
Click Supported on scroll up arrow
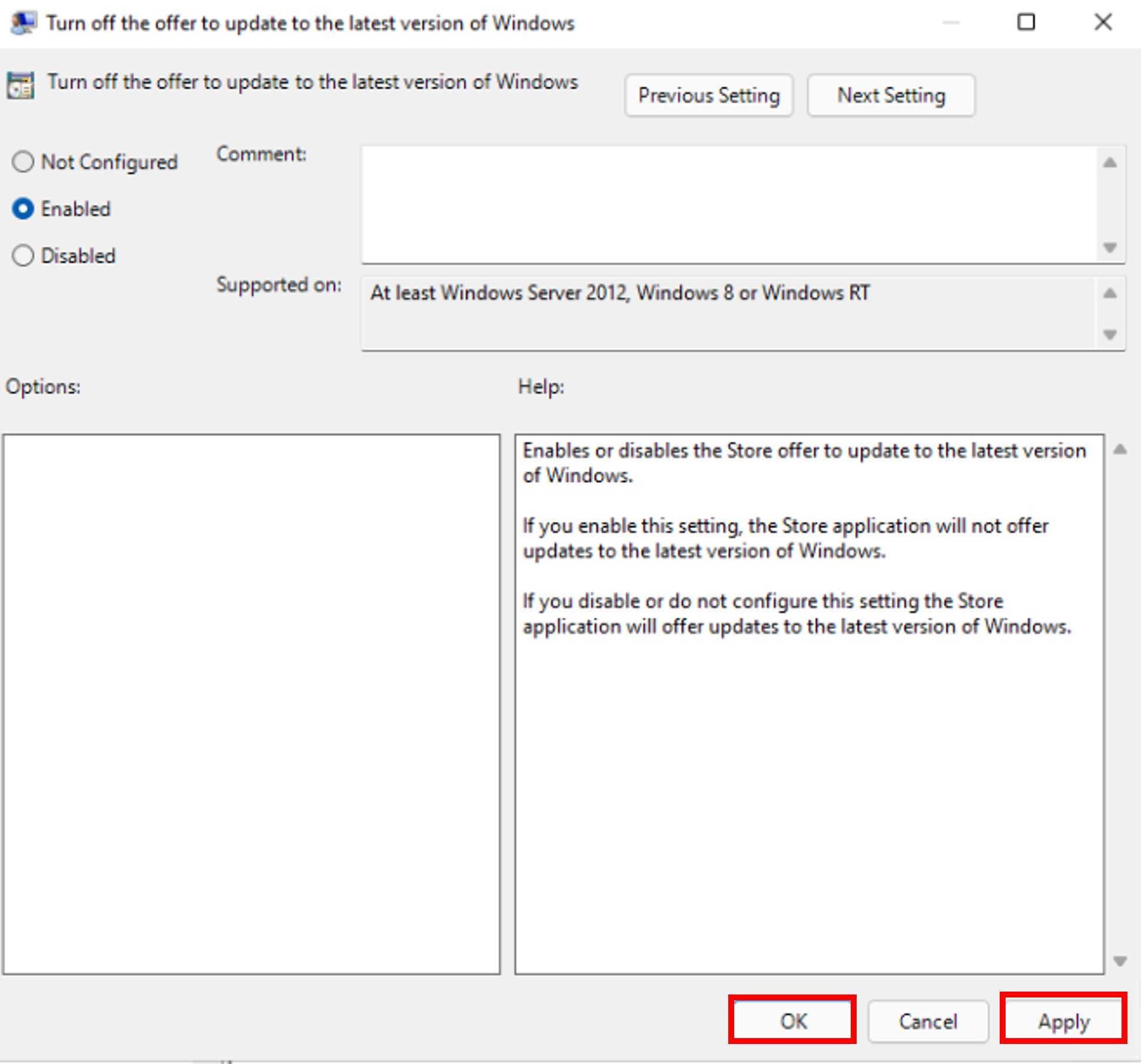tap(1110, 293)
